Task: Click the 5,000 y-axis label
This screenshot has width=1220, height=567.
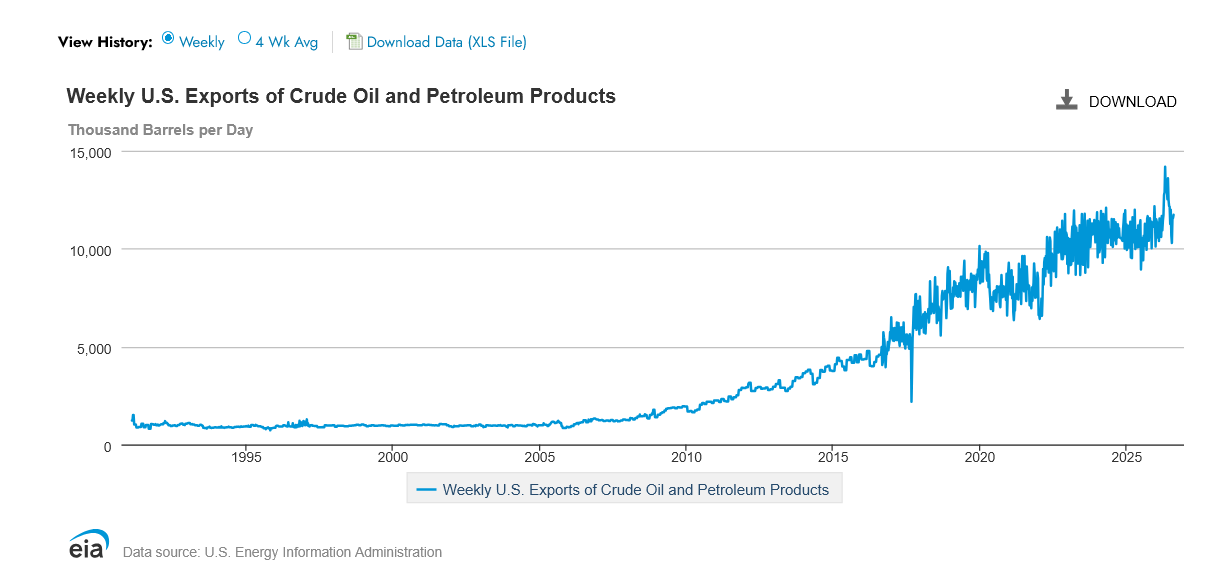Action: 93,348
